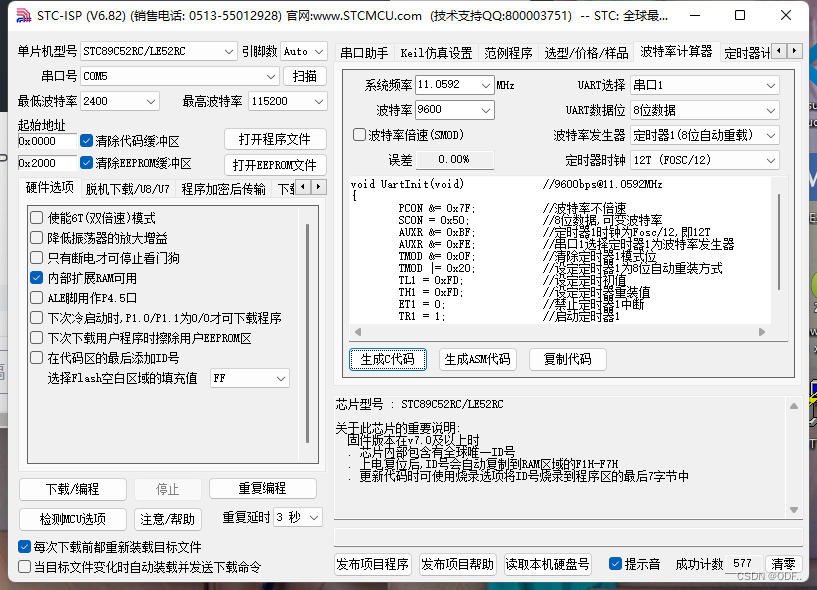Click 打开EEPROM文件 button
Screen dimensions: 817x590
pos(275,165)
